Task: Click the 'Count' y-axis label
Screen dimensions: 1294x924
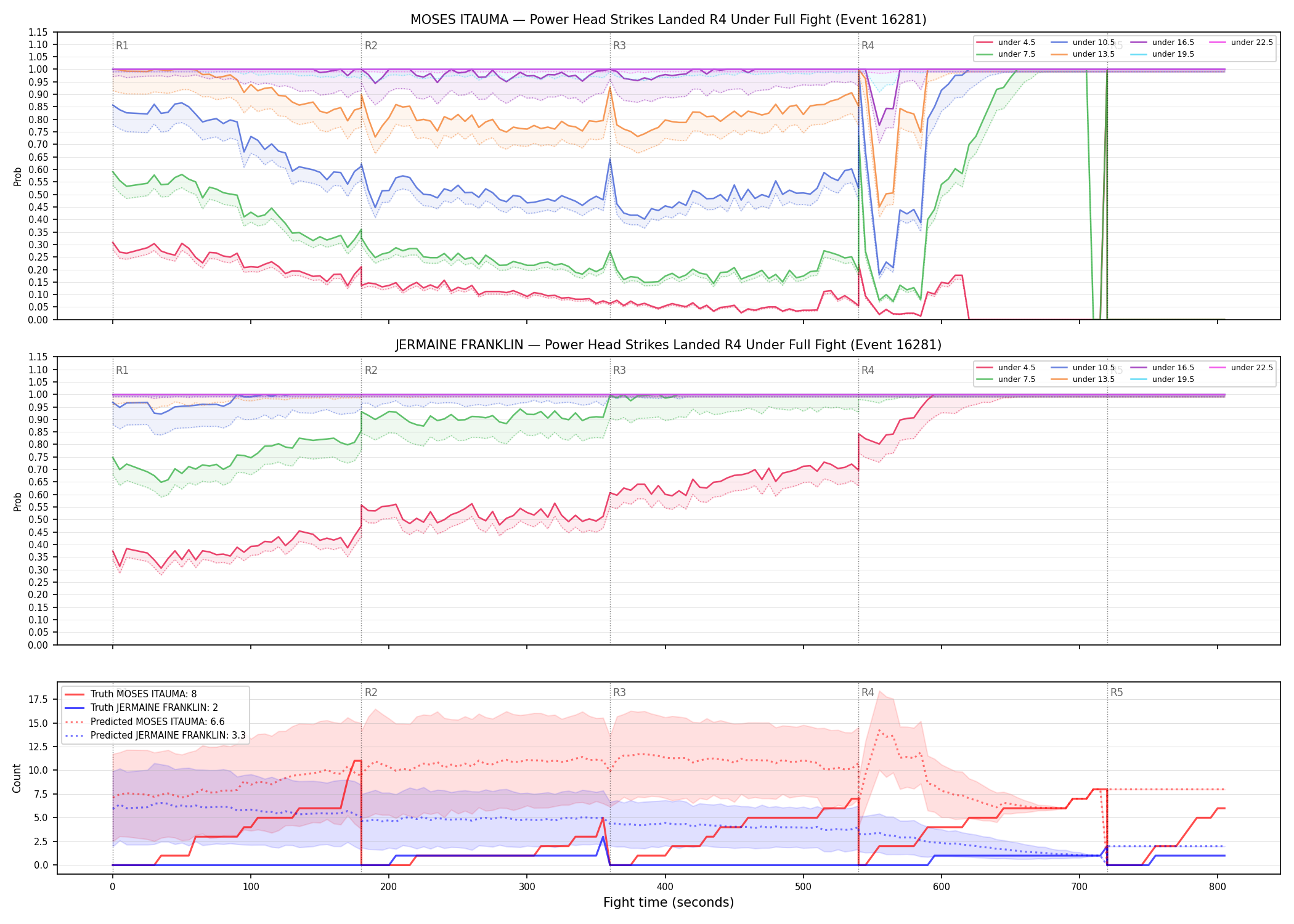Action: (17, 778)
